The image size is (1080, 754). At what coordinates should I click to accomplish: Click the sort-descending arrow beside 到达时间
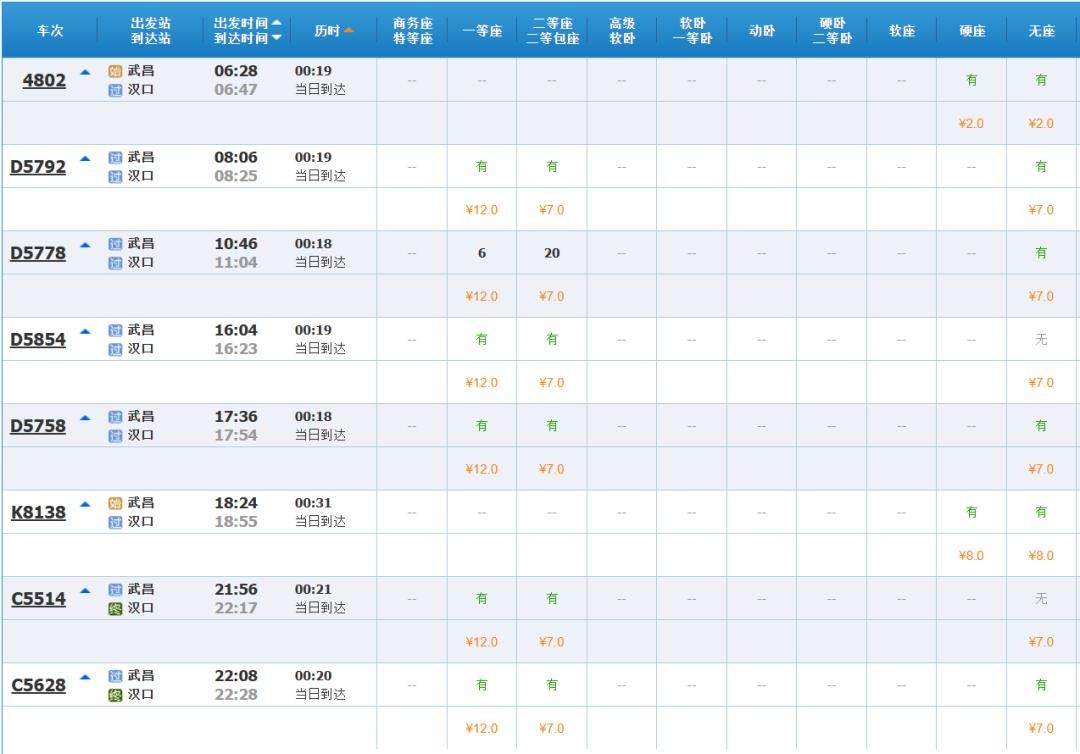(x=276, y=38)
